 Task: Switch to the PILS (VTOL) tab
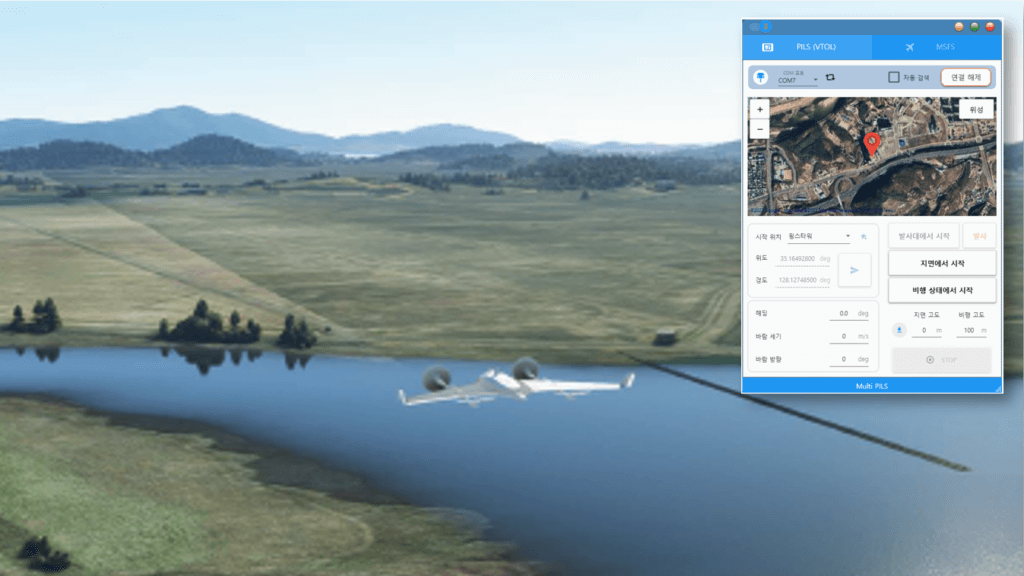[807, 47]
